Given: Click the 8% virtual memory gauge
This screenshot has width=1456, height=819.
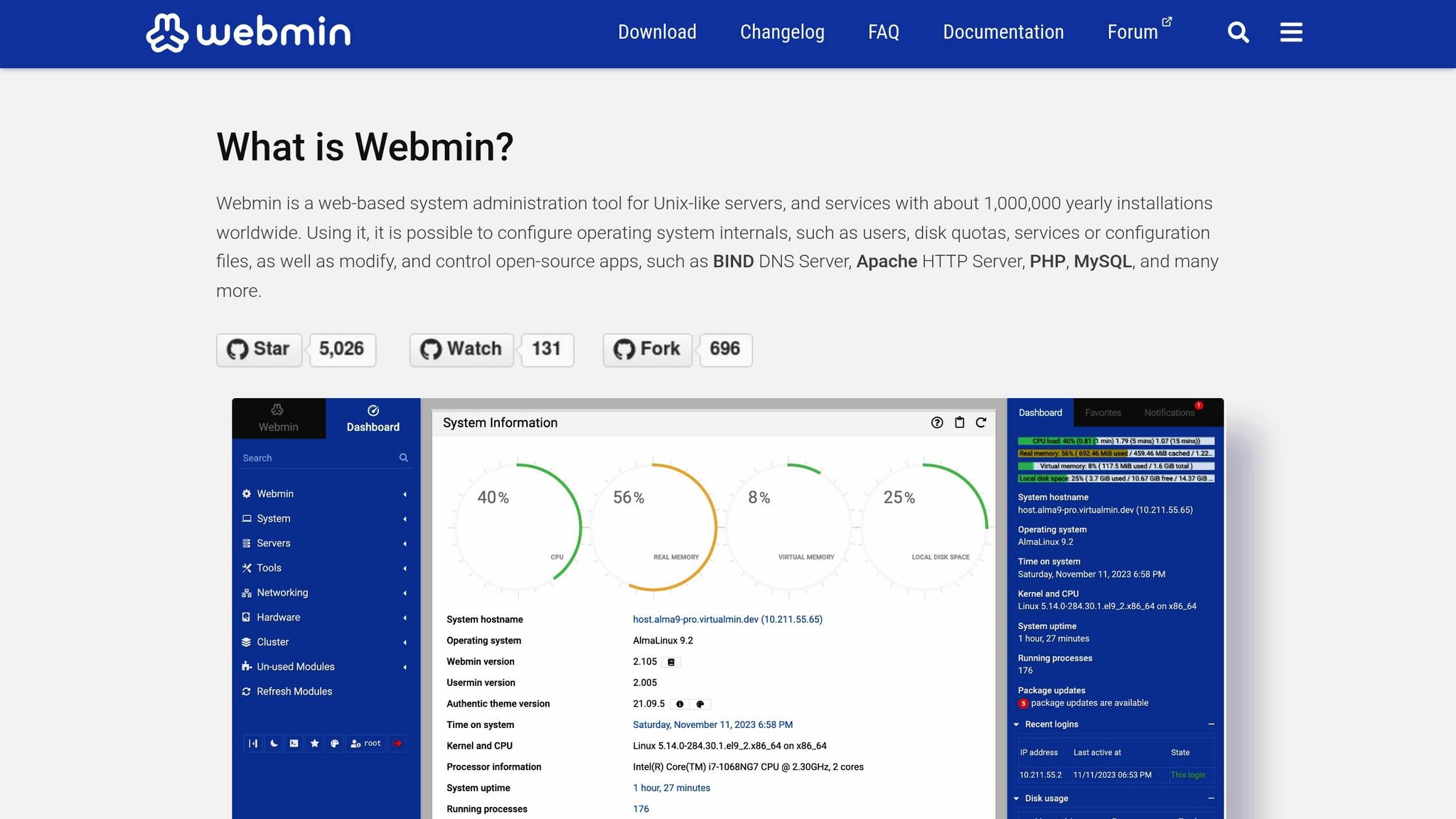Looking at the screenshot, I should pyautogui.click(x=788, y=528).
